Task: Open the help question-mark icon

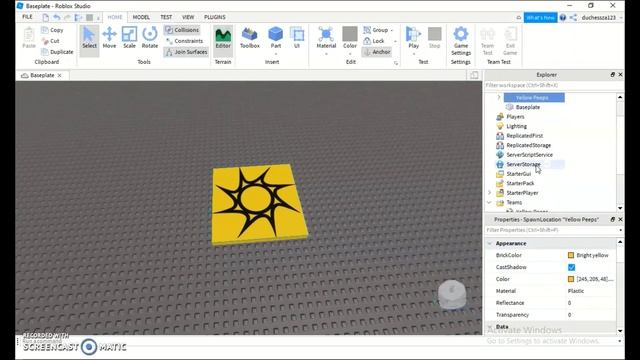Action: click(562, 17)
